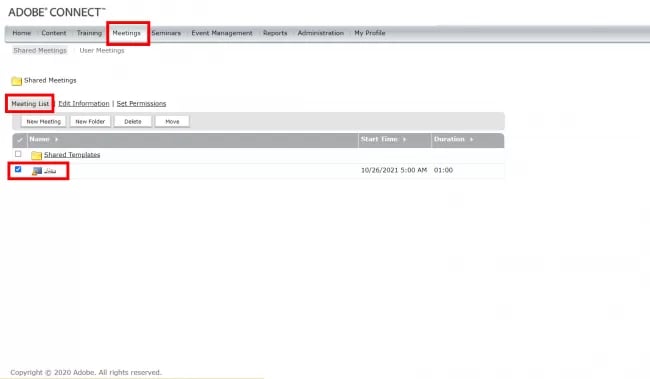
Task: Sort by the Duration column arrow
Action: (471, 139)
